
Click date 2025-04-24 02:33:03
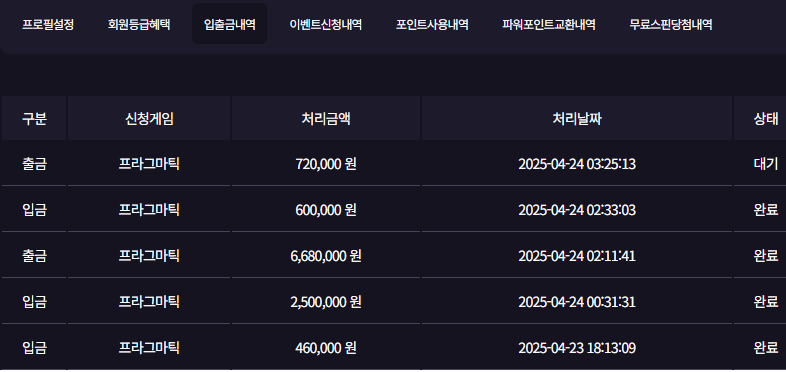point(577,210)
